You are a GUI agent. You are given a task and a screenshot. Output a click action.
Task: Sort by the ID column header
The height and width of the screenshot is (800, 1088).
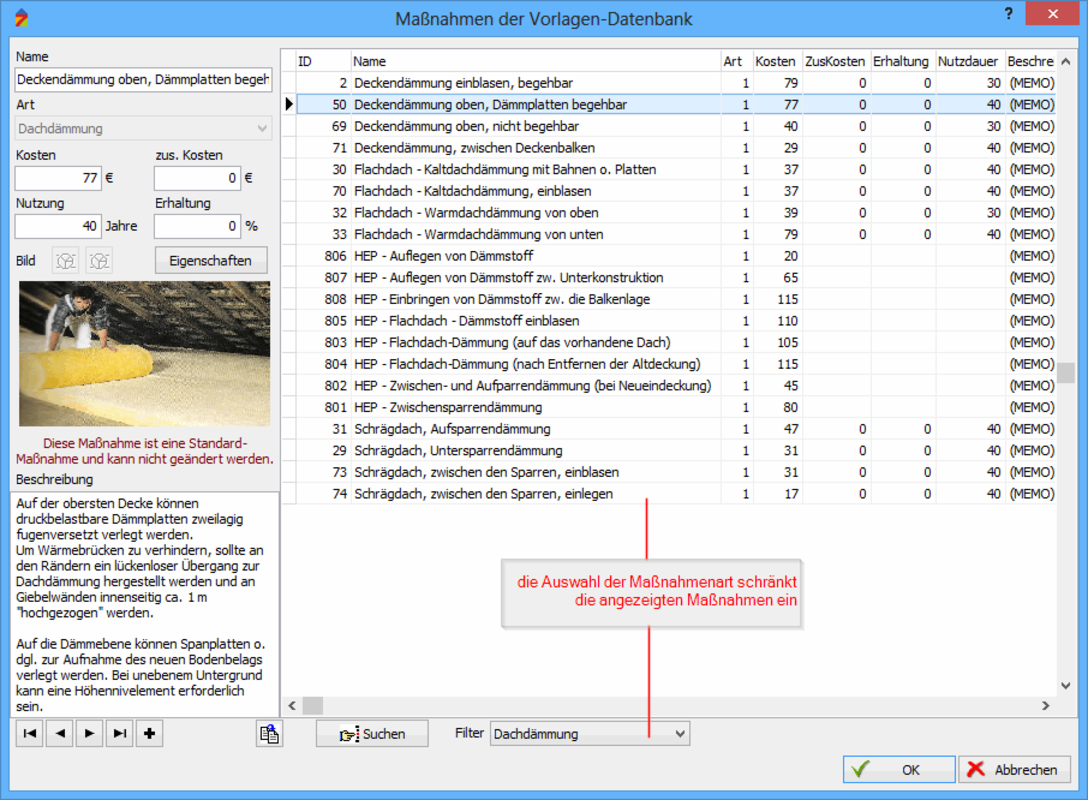[323, 61]
